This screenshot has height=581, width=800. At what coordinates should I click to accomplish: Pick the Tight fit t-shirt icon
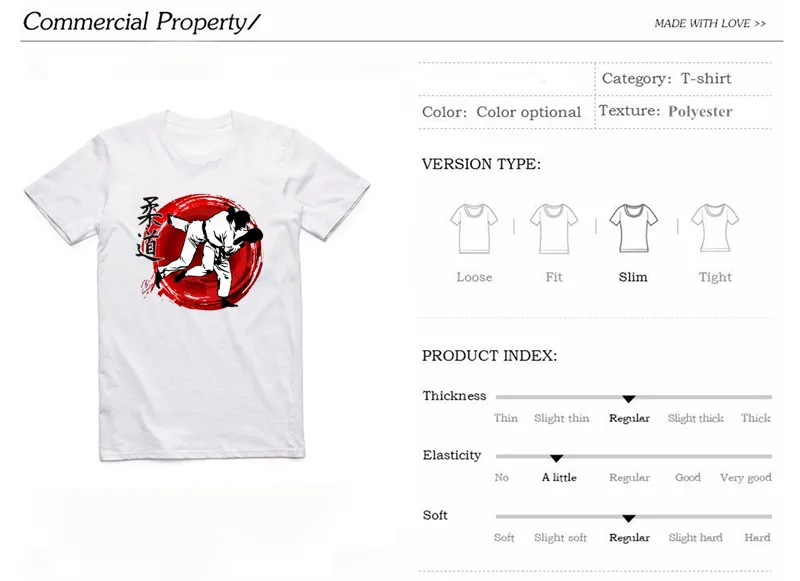pos(715,228)
